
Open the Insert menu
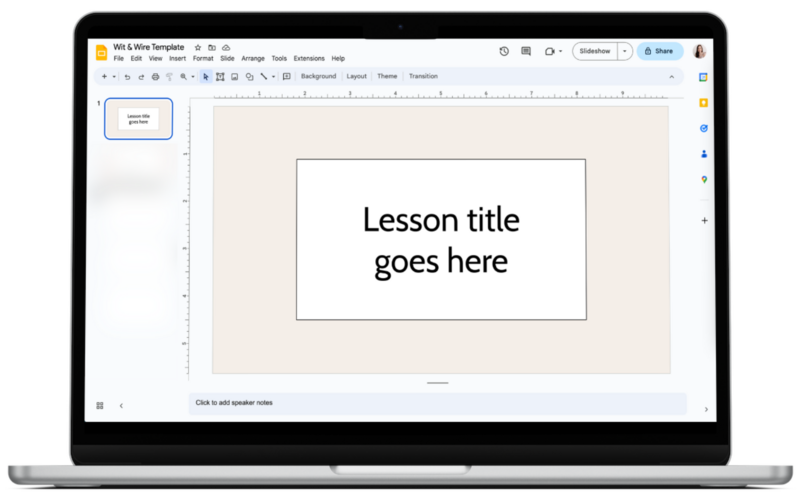click(x=178, y=58)
